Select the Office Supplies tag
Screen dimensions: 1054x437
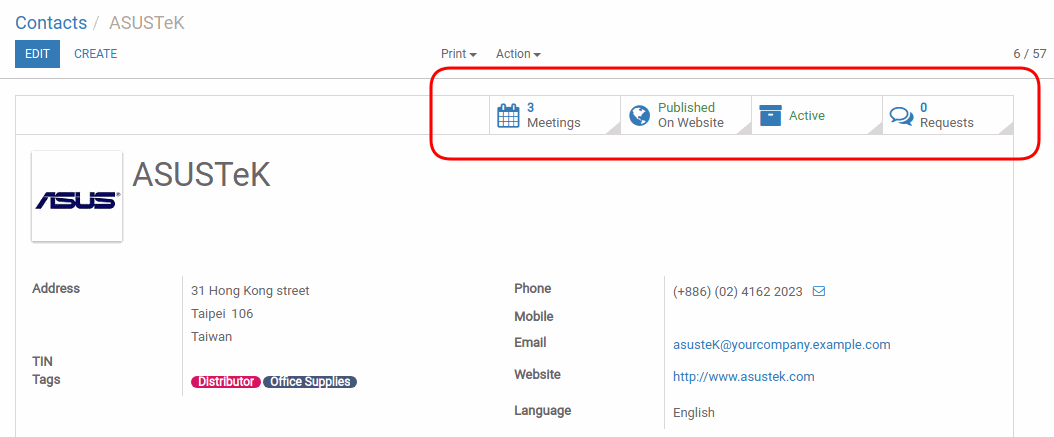click(x=310, y=382)
